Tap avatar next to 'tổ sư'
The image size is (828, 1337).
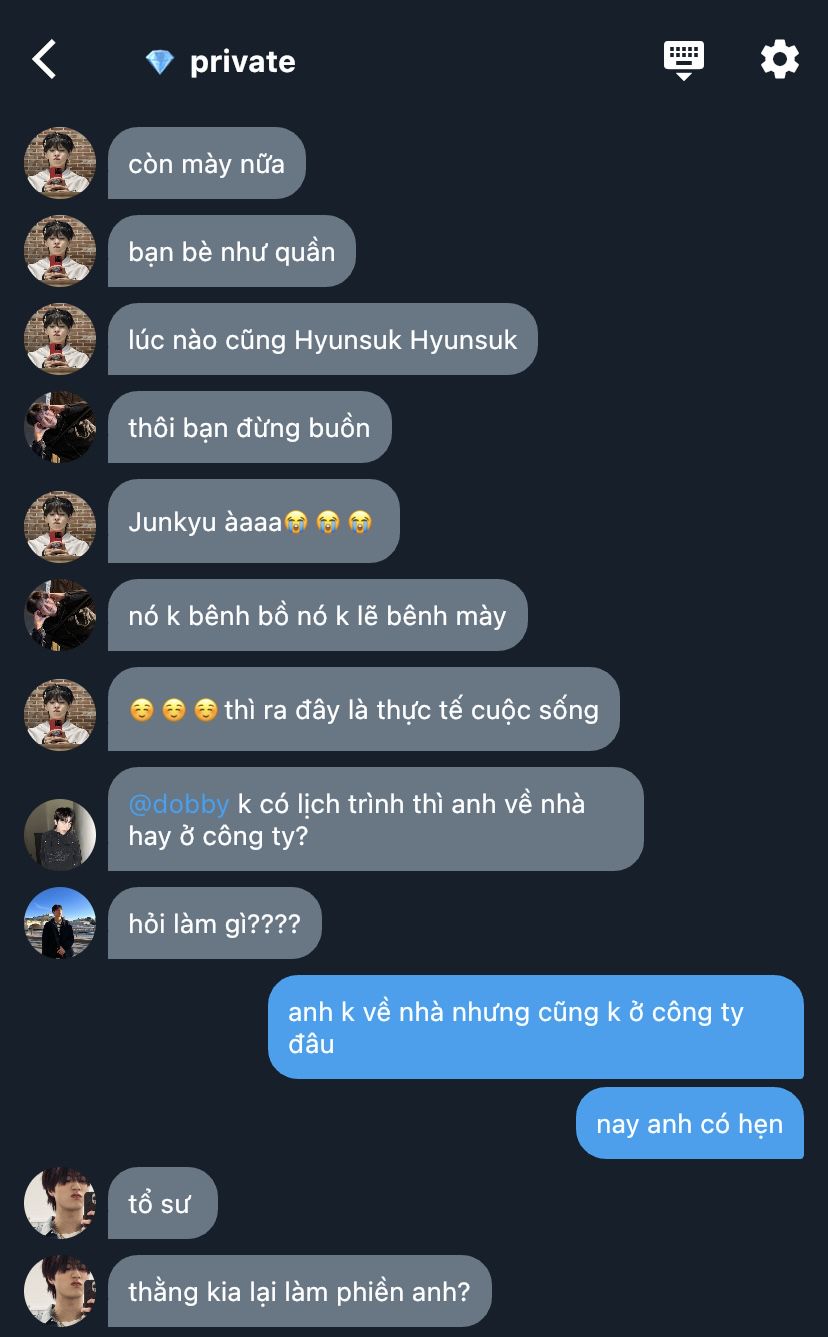point(60,1203)
